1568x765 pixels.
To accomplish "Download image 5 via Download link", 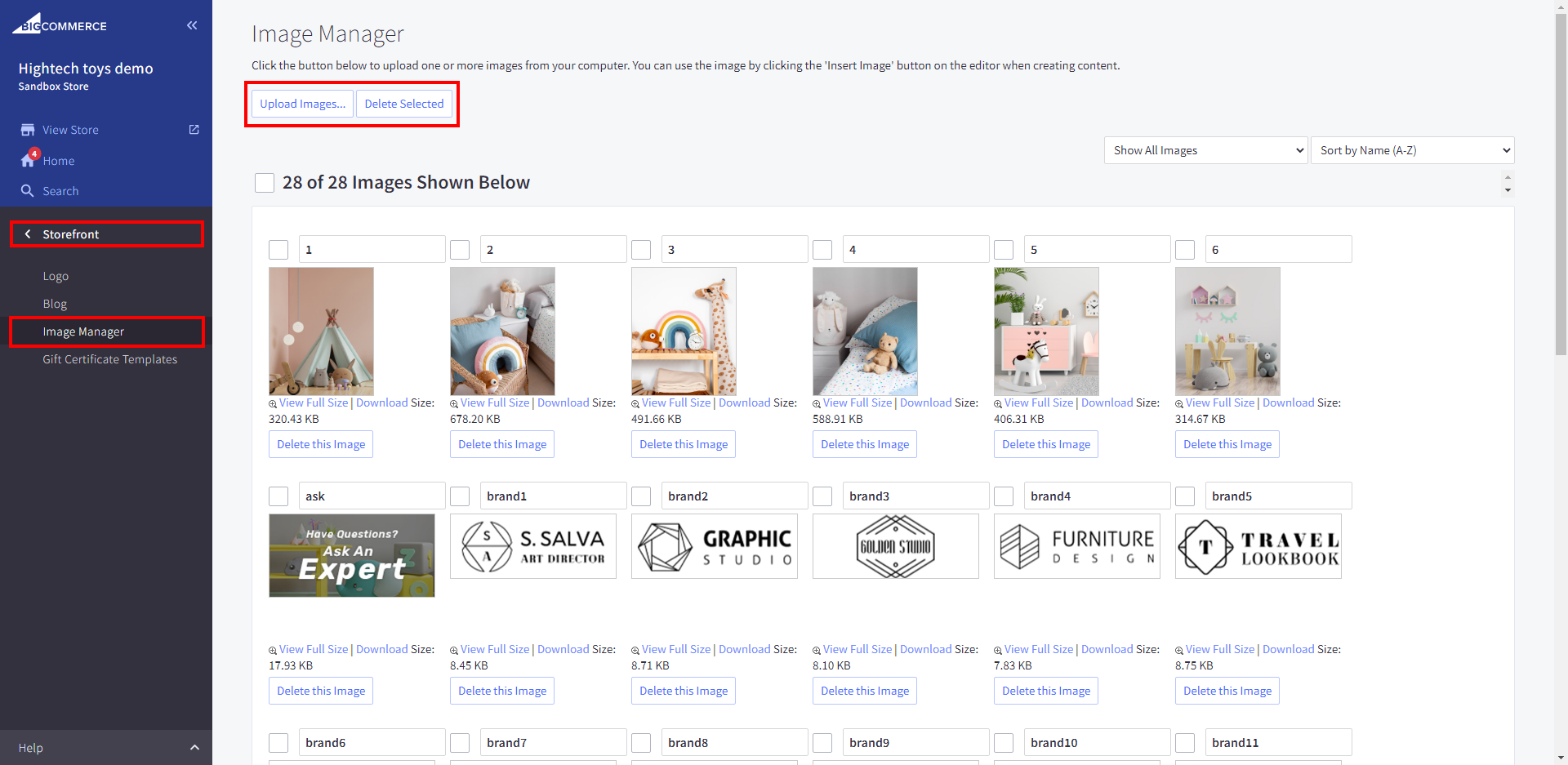I will click(1107, 403).
